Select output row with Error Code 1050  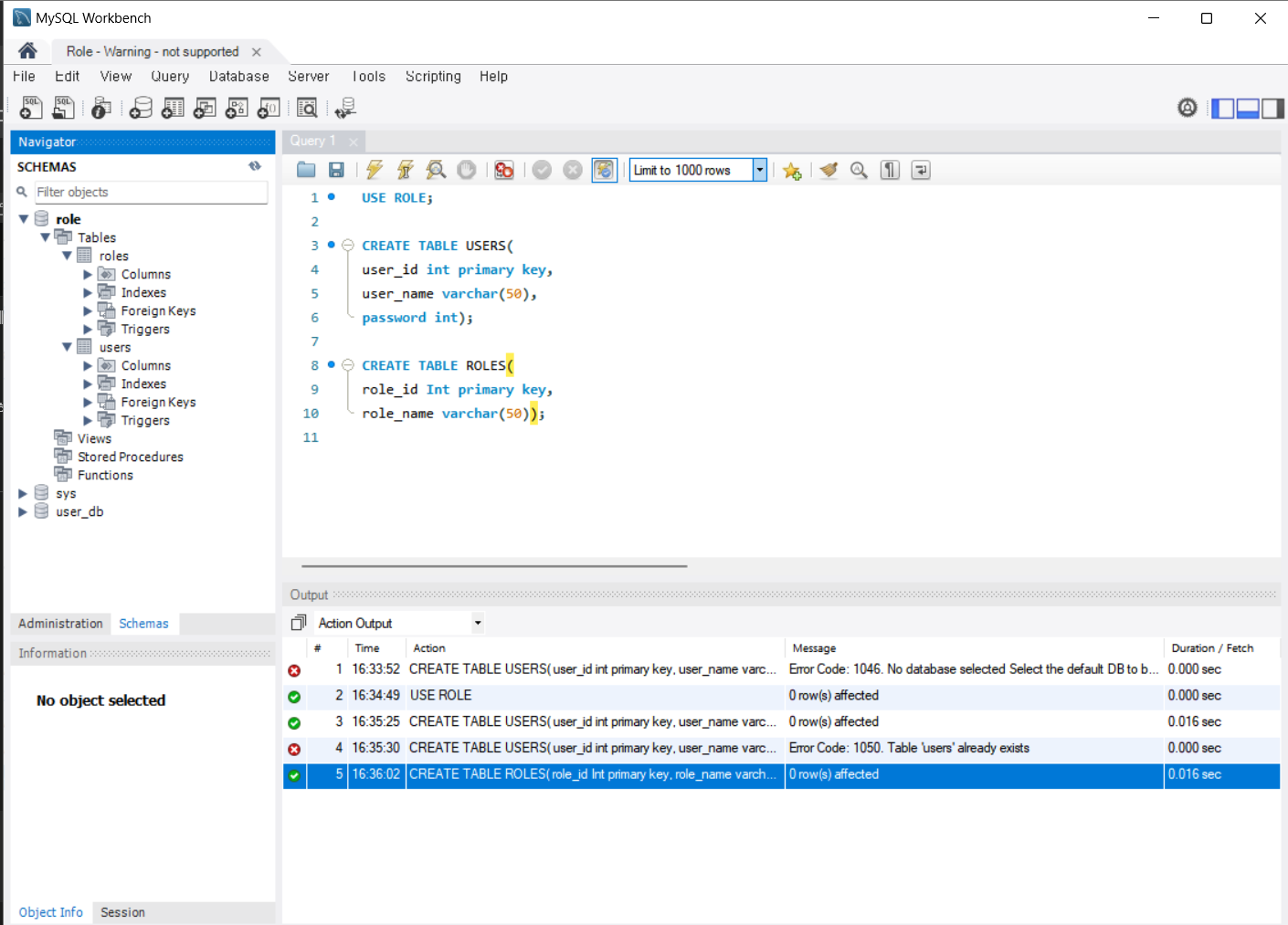click(x=781, y=748)
